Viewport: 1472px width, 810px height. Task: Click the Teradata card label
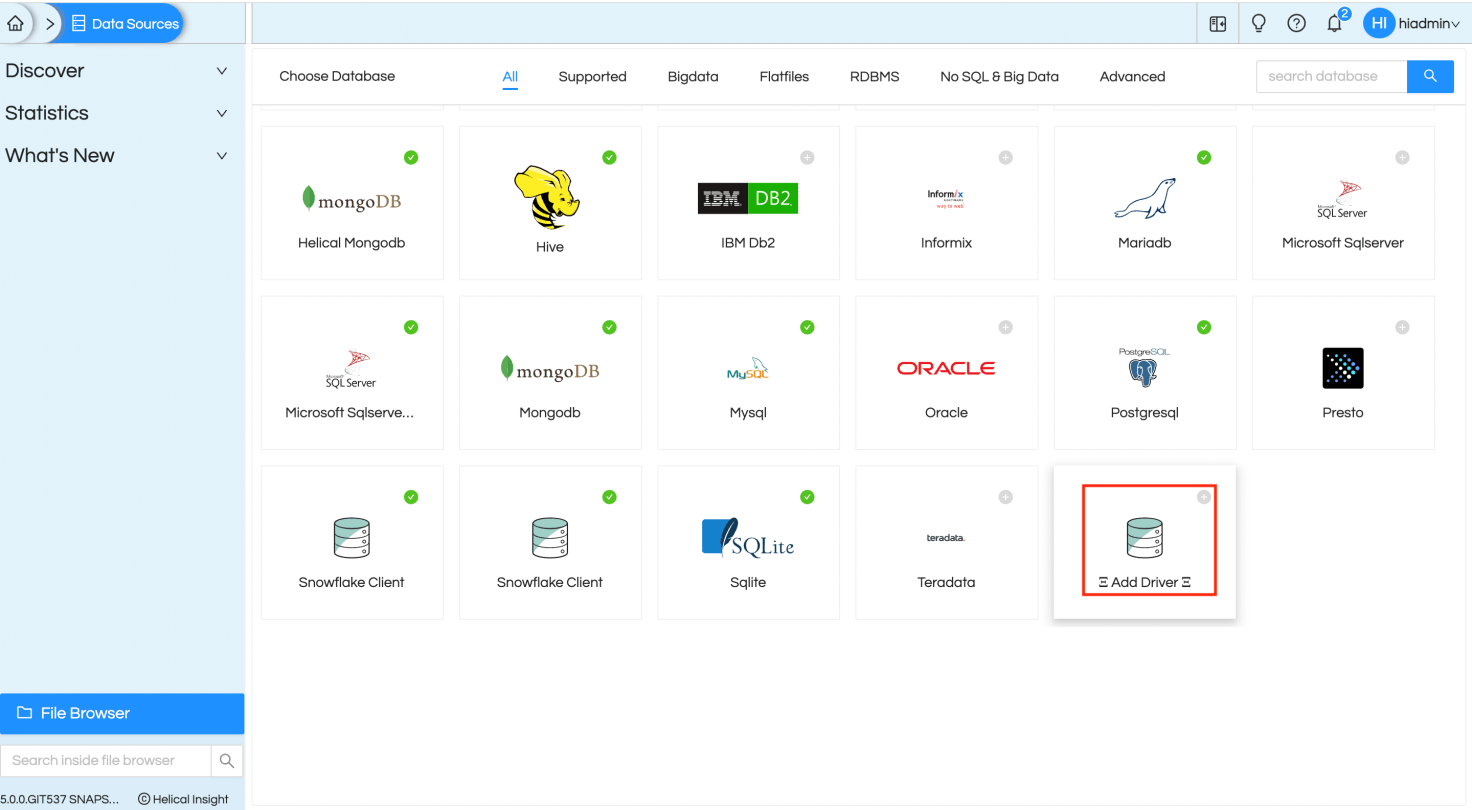(946, 582)
